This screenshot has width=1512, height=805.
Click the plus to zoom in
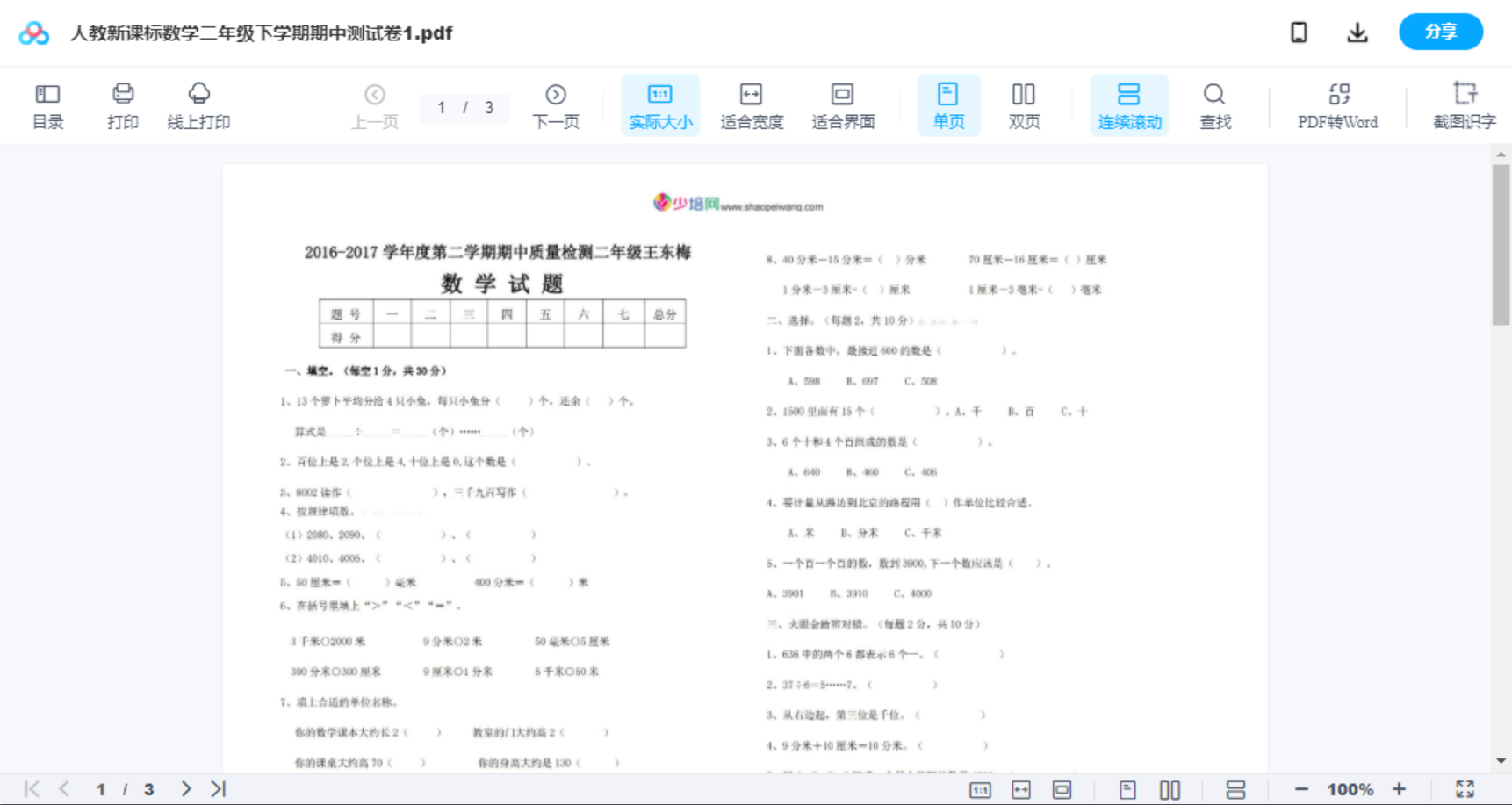(x=1400, y=788)
